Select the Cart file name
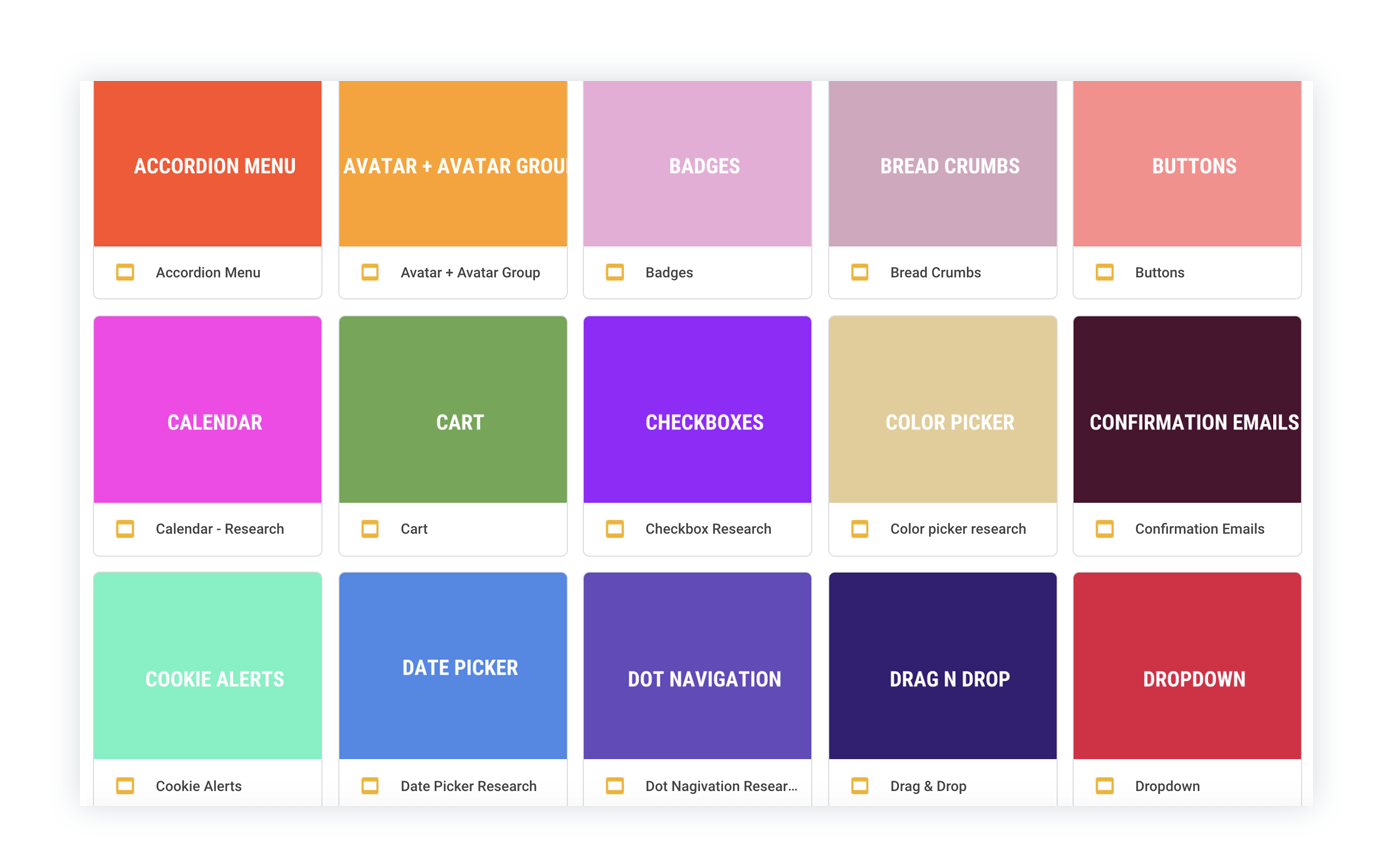 [x=414, y=529]
